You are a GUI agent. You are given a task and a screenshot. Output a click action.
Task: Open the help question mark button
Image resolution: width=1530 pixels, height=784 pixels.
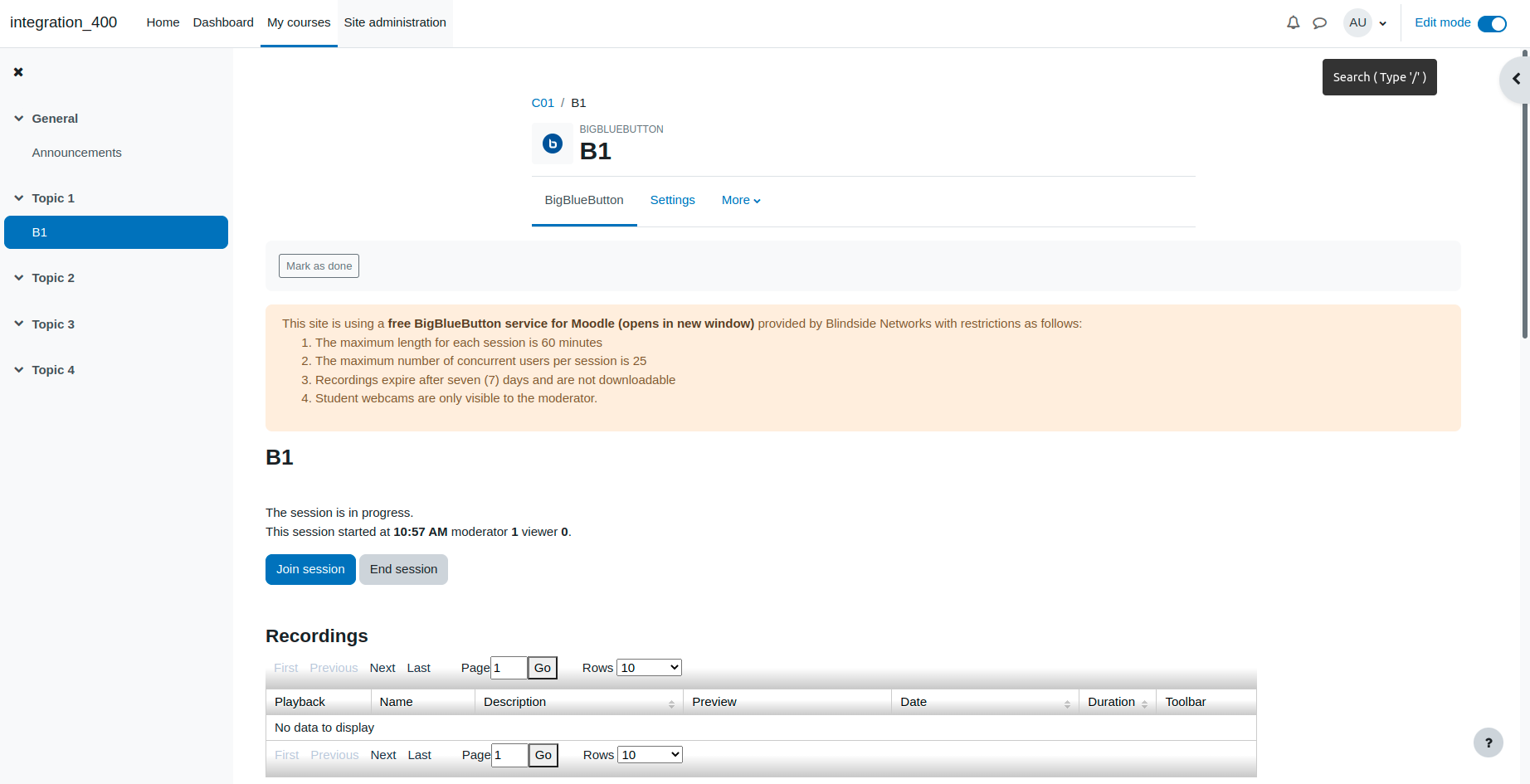pyautogui.click(x=1489, y=743)
